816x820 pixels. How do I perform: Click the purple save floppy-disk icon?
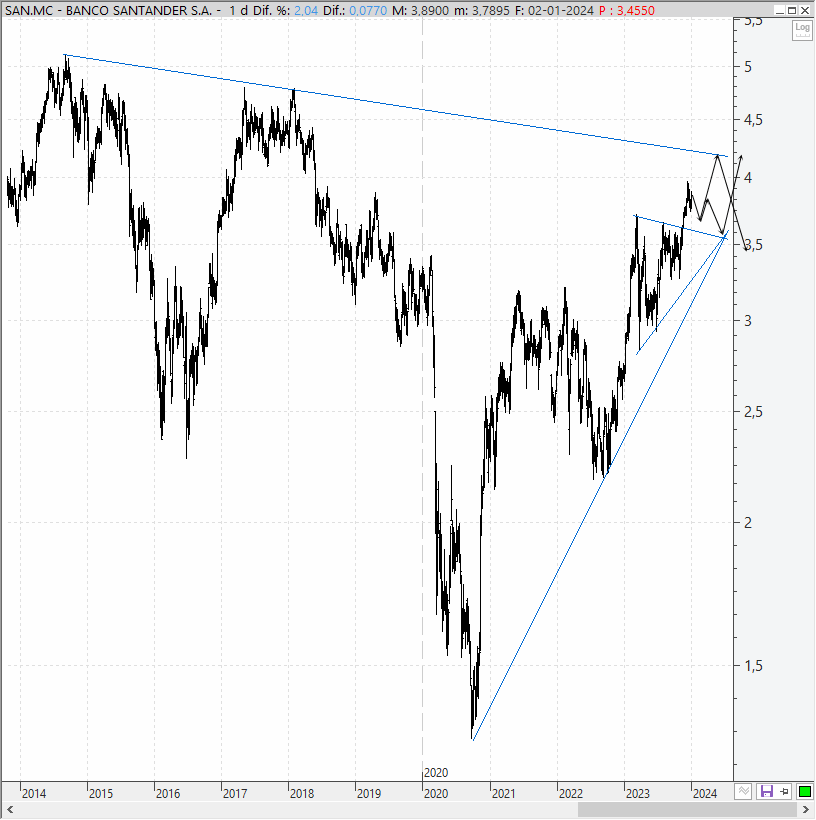(766, 792)
